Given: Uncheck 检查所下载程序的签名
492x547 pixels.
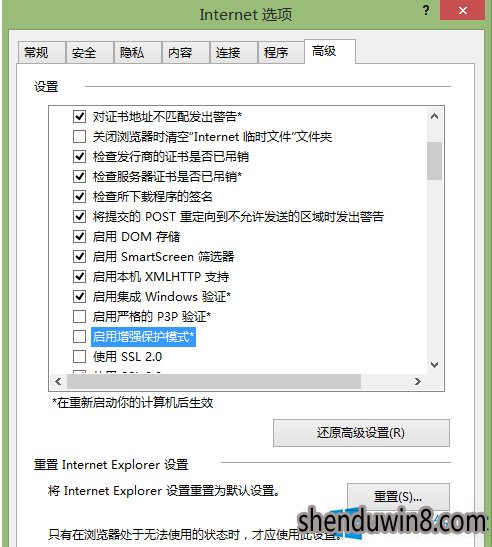Looking at the screenshot, I should click(x=80, y=196).
